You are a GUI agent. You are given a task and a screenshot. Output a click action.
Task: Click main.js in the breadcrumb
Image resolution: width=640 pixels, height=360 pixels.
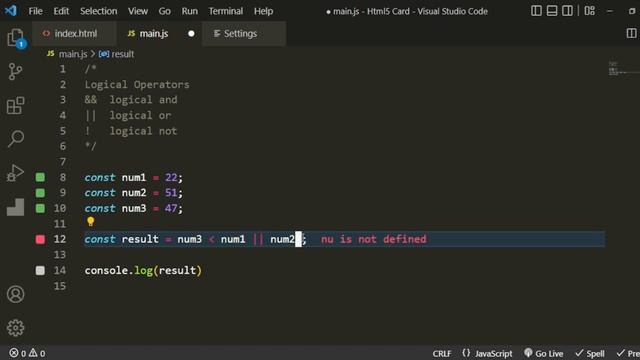click(x=73, y=54)
